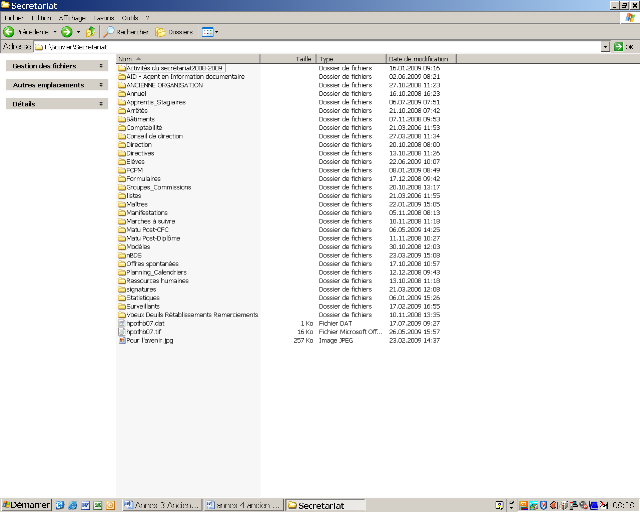Select the Conseil de direction folder name
Screen dimensions: 640x512
pyautogui.click(x=155, y=136)
